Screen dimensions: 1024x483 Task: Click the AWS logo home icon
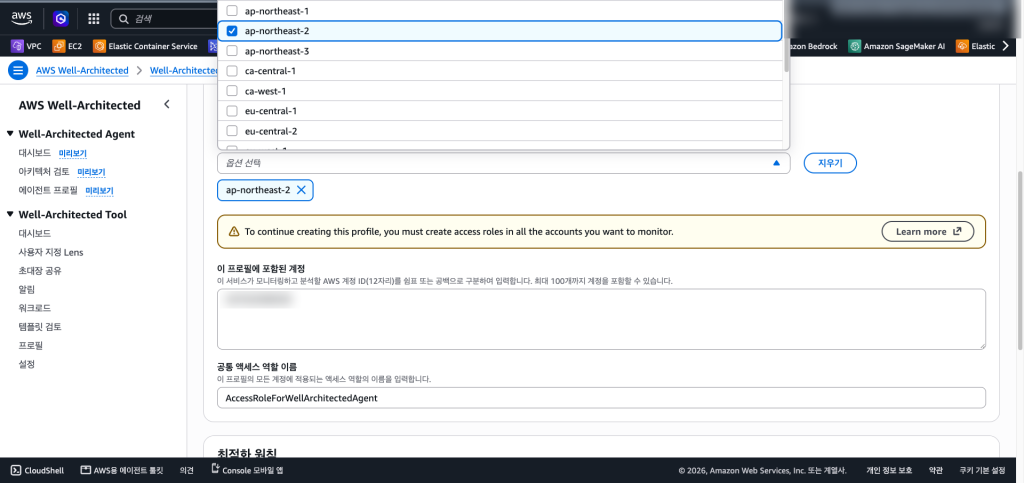pos(21,18)
